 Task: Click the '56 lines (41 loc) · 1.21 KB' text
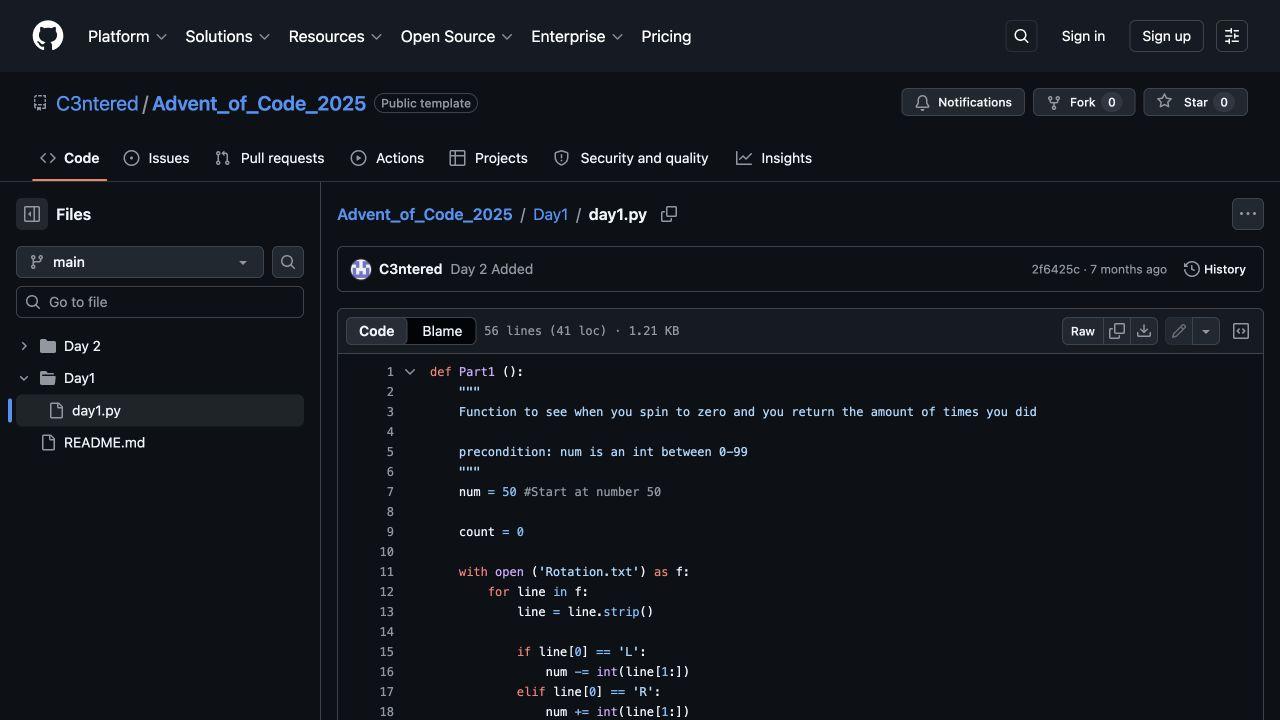tap(581, 331)
